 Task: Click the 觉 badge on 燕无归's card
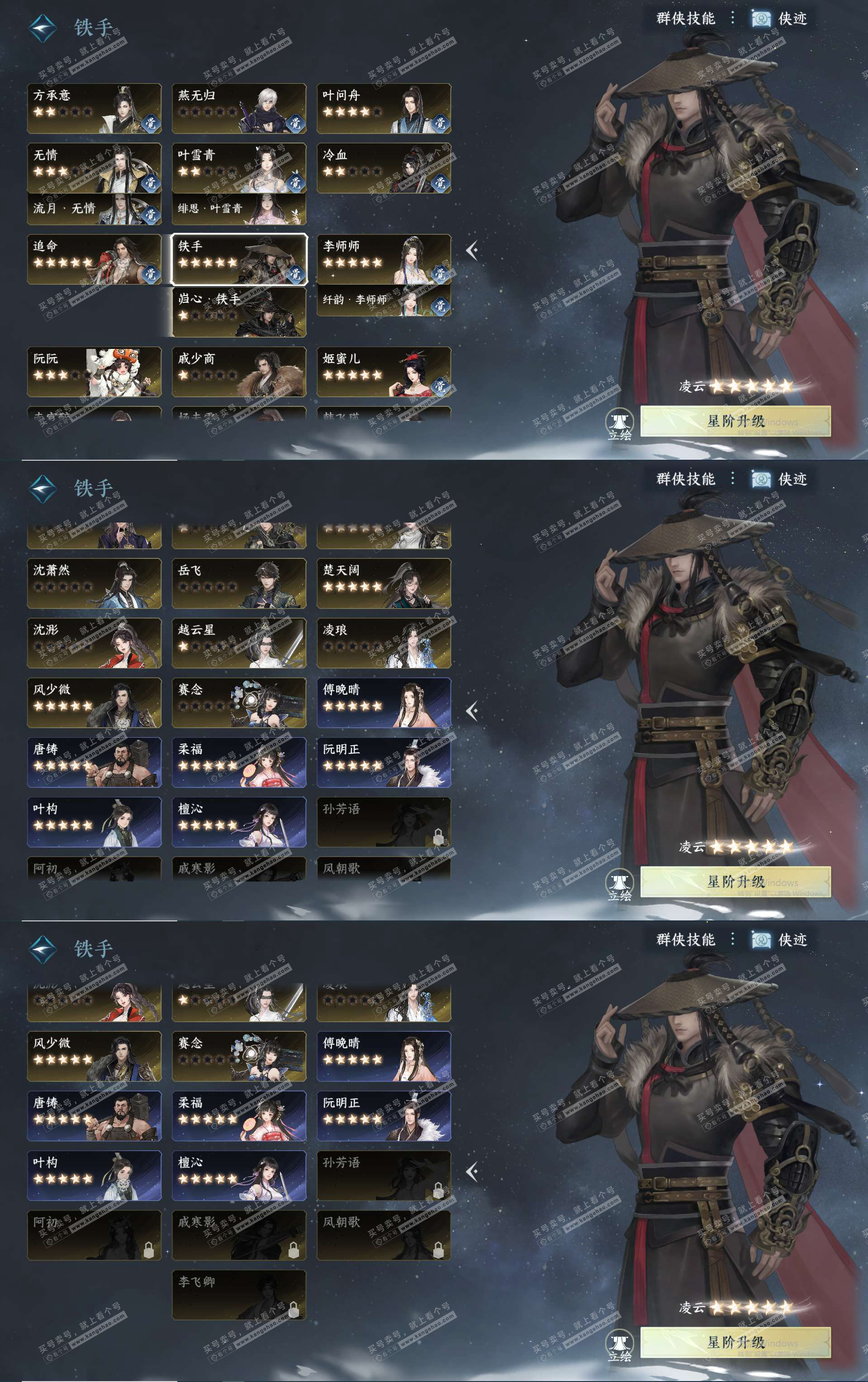coord(295,122)
